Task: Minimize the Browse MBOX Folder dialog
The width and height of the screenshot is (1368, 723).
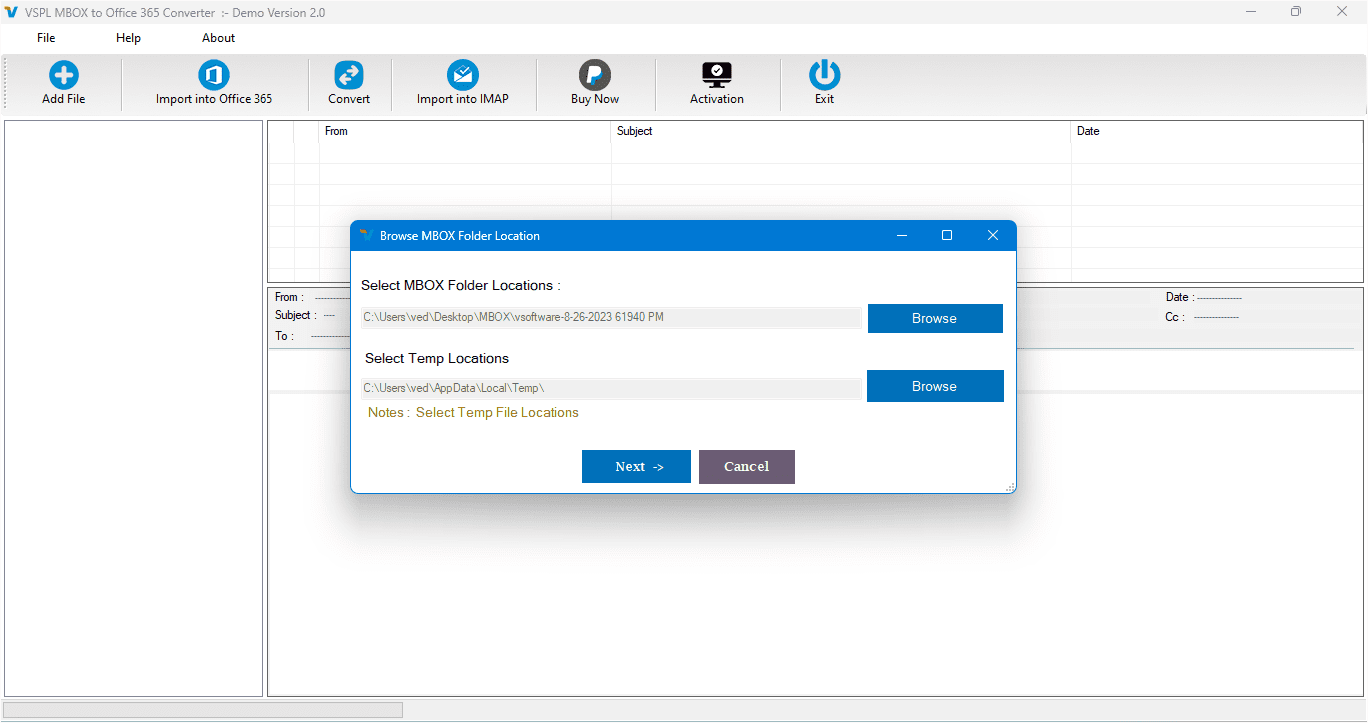Action: tap(902, 236)
